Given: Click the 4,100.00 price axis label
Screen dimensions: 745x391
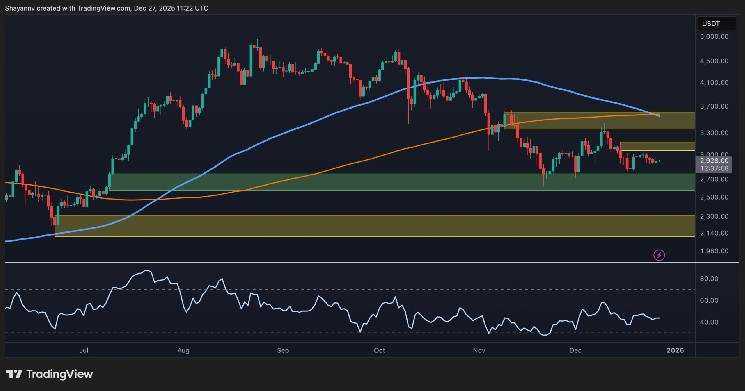Looking at the screenshot, I should 714,83.
